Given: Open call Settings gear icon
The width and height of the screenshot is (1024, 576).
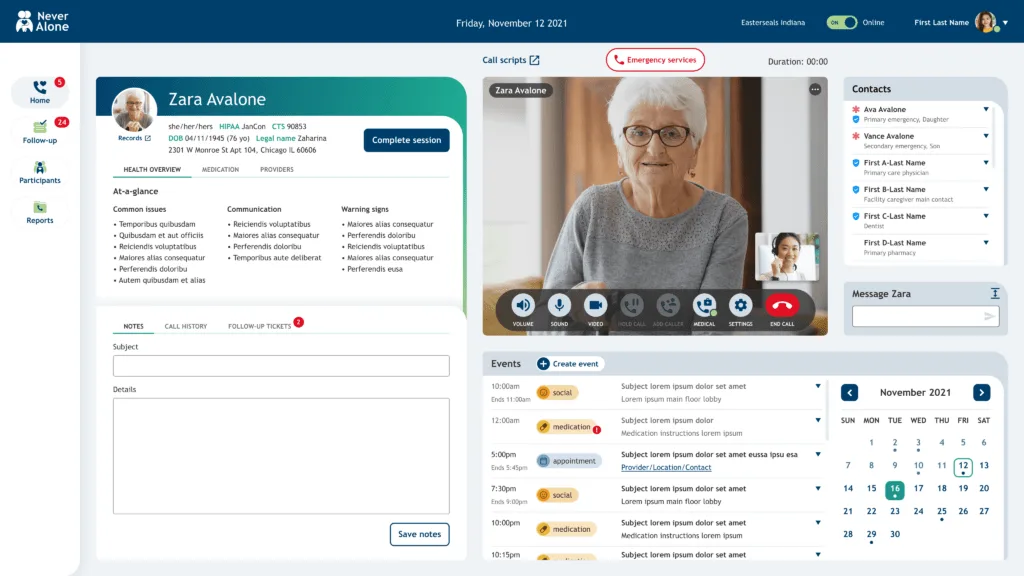Looking at the screenshot, I should [x=740, y=306].
